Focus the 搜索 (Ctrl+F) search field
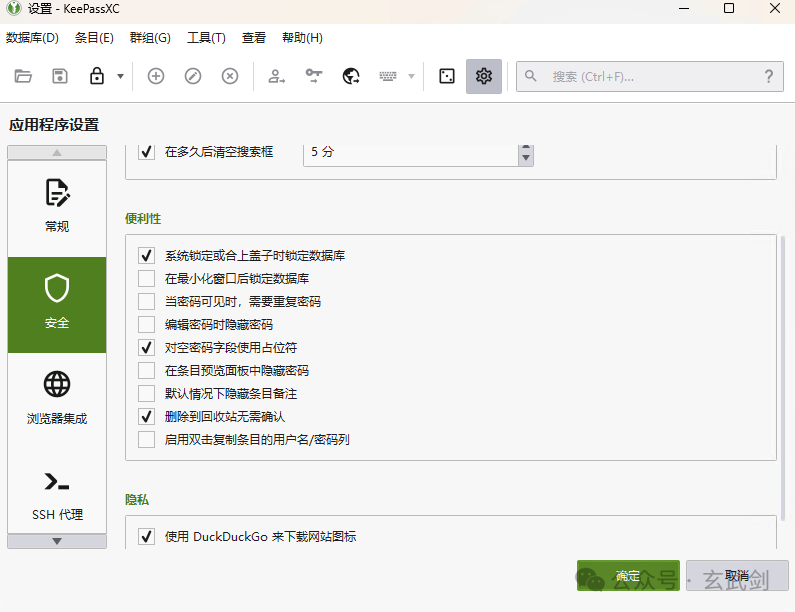The image size is (795, 612). (x=649, y=77)
